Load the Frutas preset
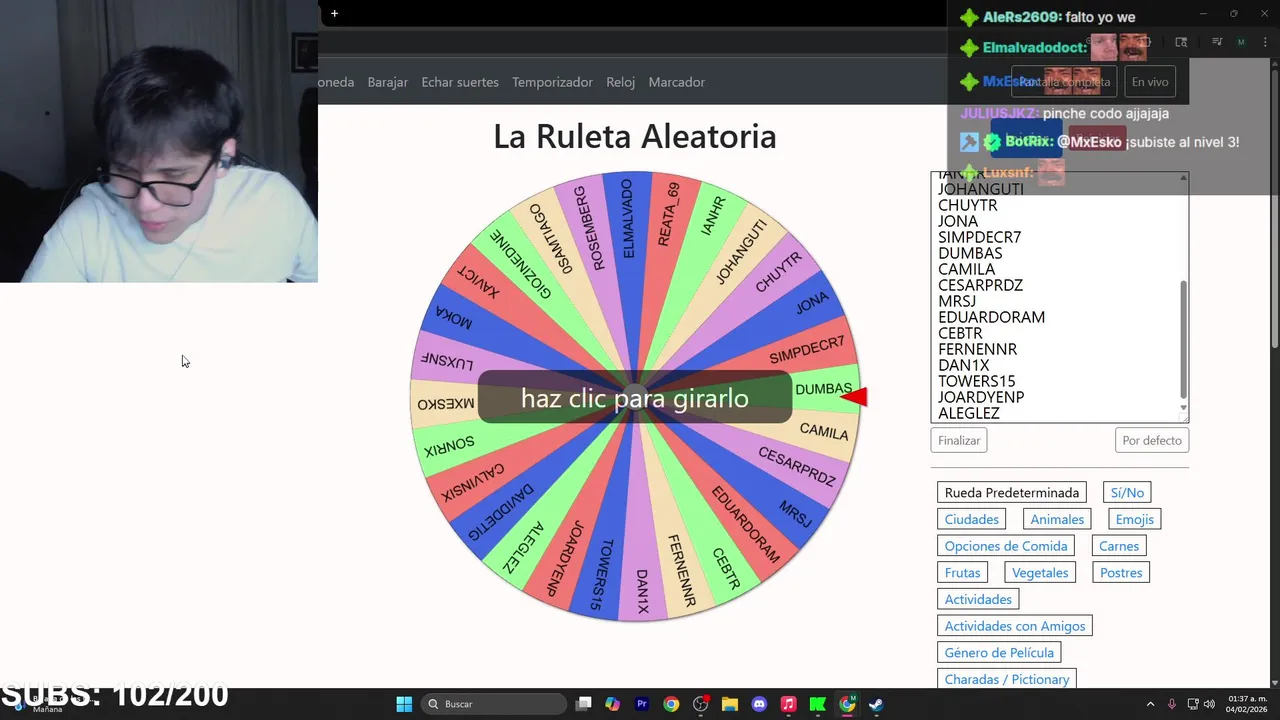This screenshot has height=720, width=1280. coord(962,572)
